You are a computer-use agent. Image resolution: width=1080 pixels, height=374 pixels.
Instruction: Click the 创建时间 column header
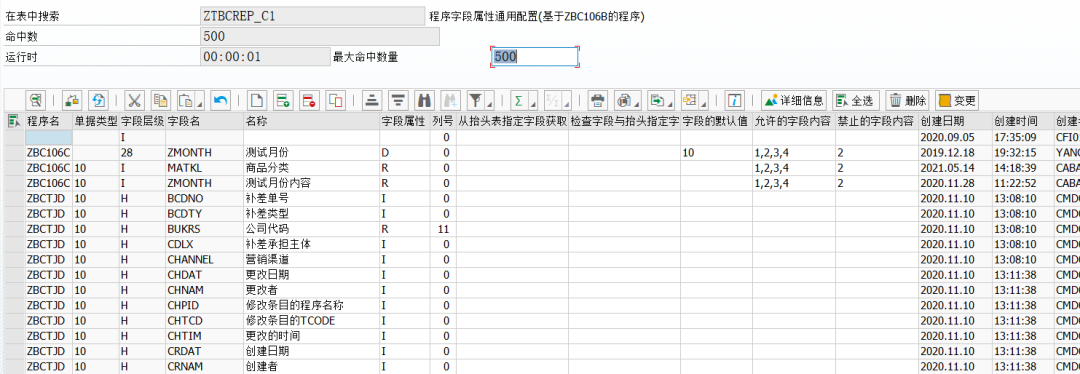(1023, 121)
